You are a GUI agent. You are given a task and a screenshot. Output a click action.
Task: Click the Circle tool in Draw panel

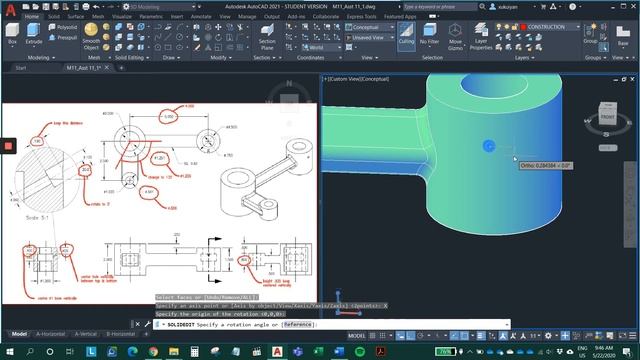[x=179, y=37]
